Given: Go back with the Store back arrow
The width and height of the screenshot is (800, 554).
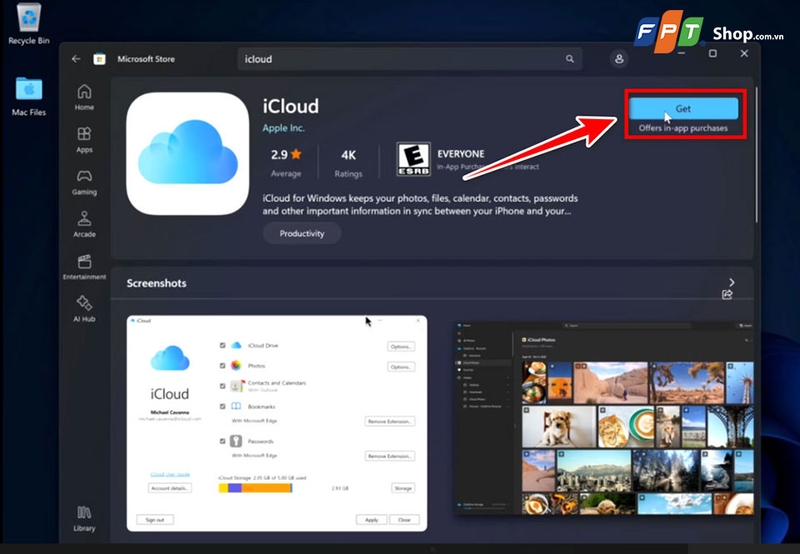Looking at the screenshot, I should (x=76, y=59).
